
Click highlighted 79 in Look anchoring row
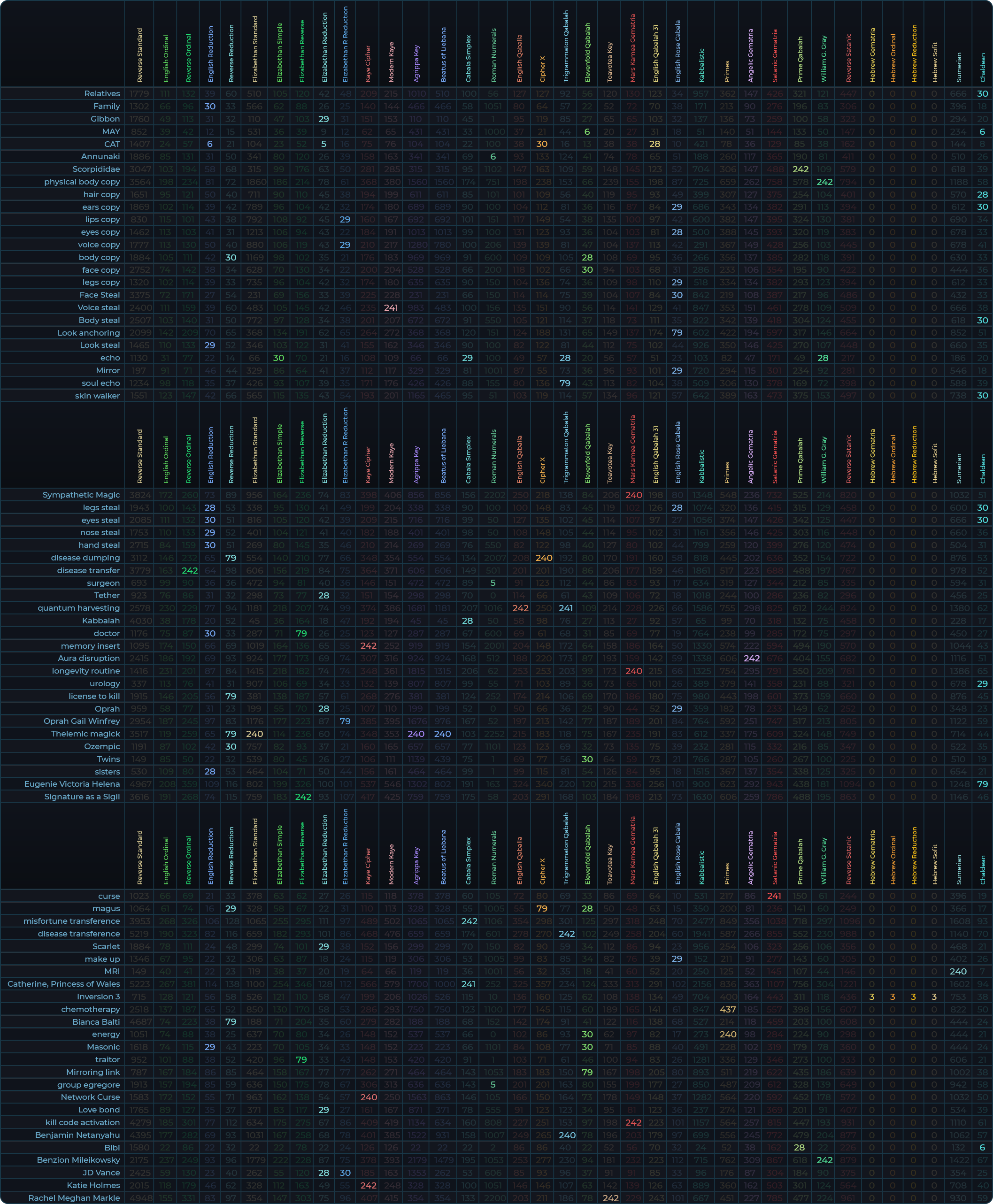point(677,333)
